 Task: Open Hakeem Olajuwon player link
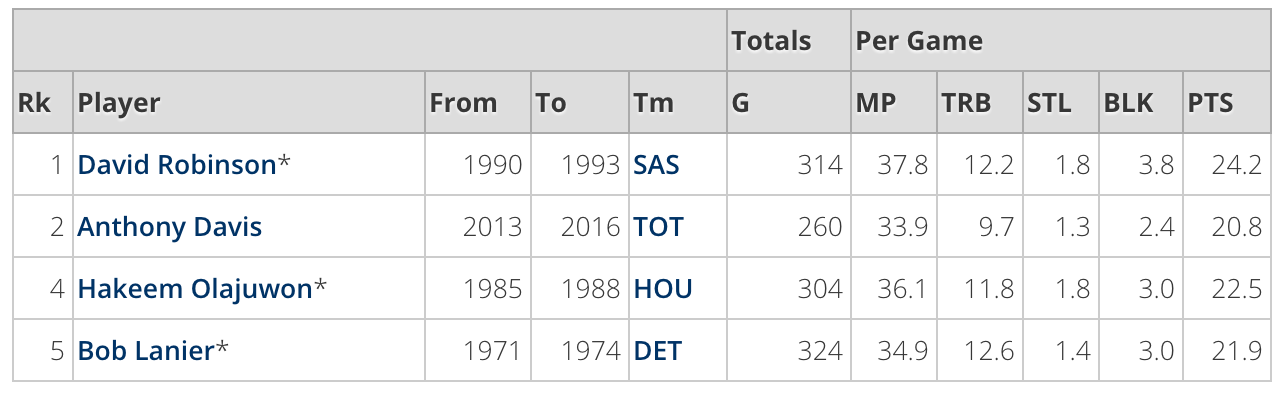coord(195,289)
